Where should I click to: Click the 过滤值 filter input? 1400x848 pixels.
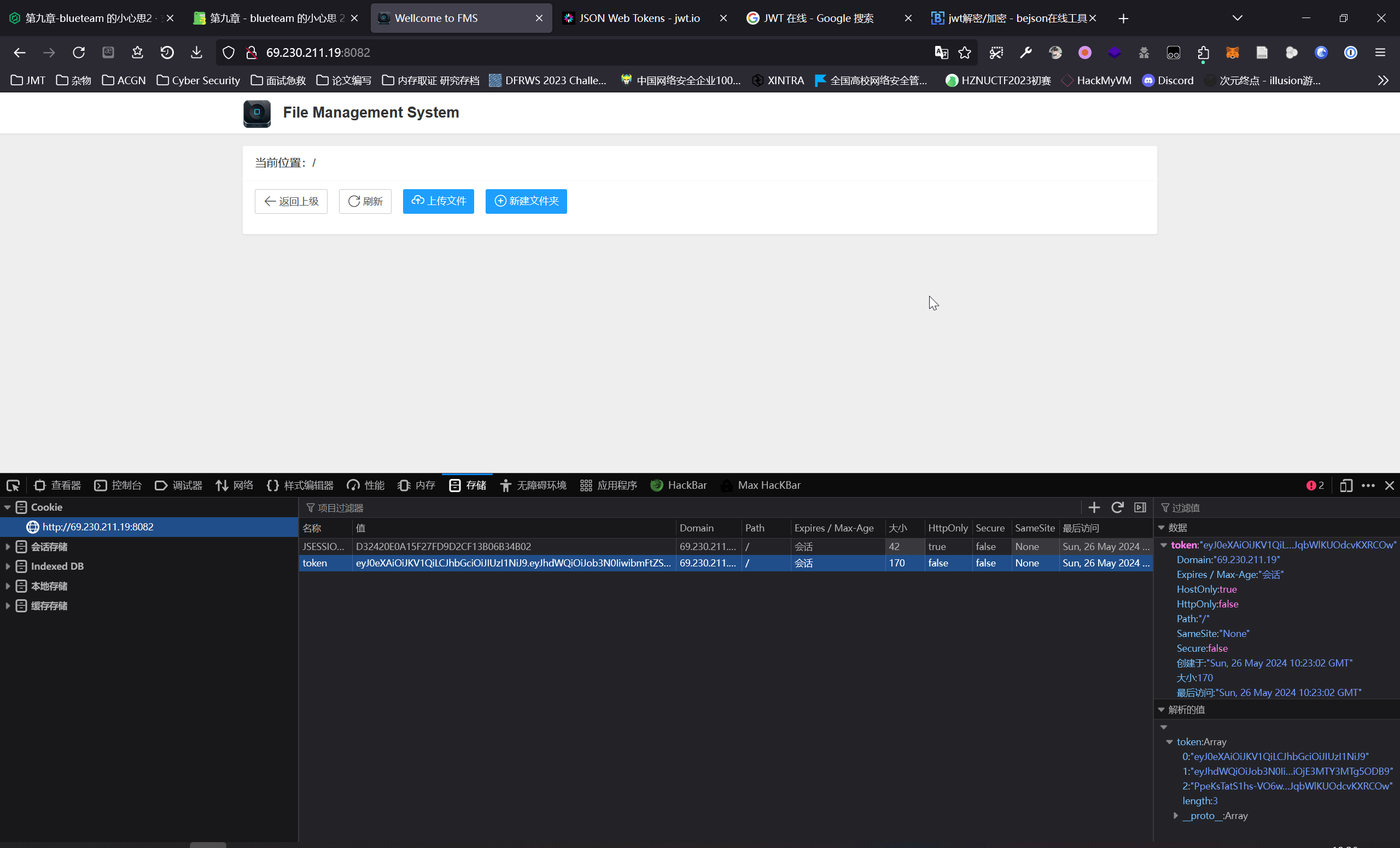click(1279, 508)
